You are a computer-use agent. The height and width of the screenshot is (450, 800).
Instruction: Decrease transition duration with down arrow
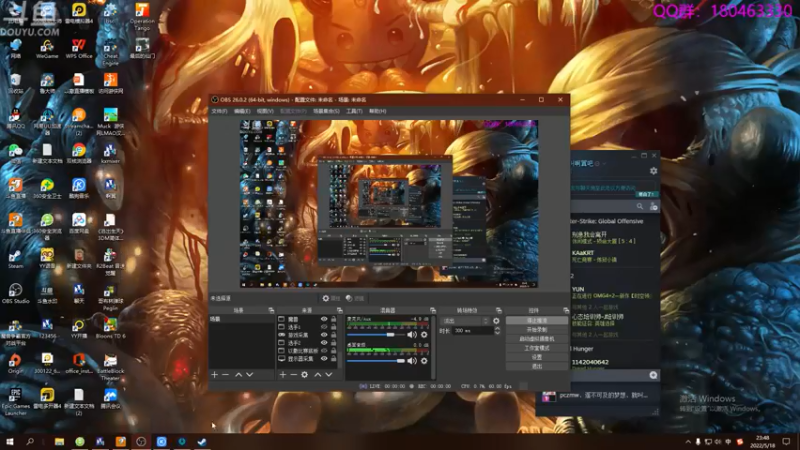coord(497,333)
